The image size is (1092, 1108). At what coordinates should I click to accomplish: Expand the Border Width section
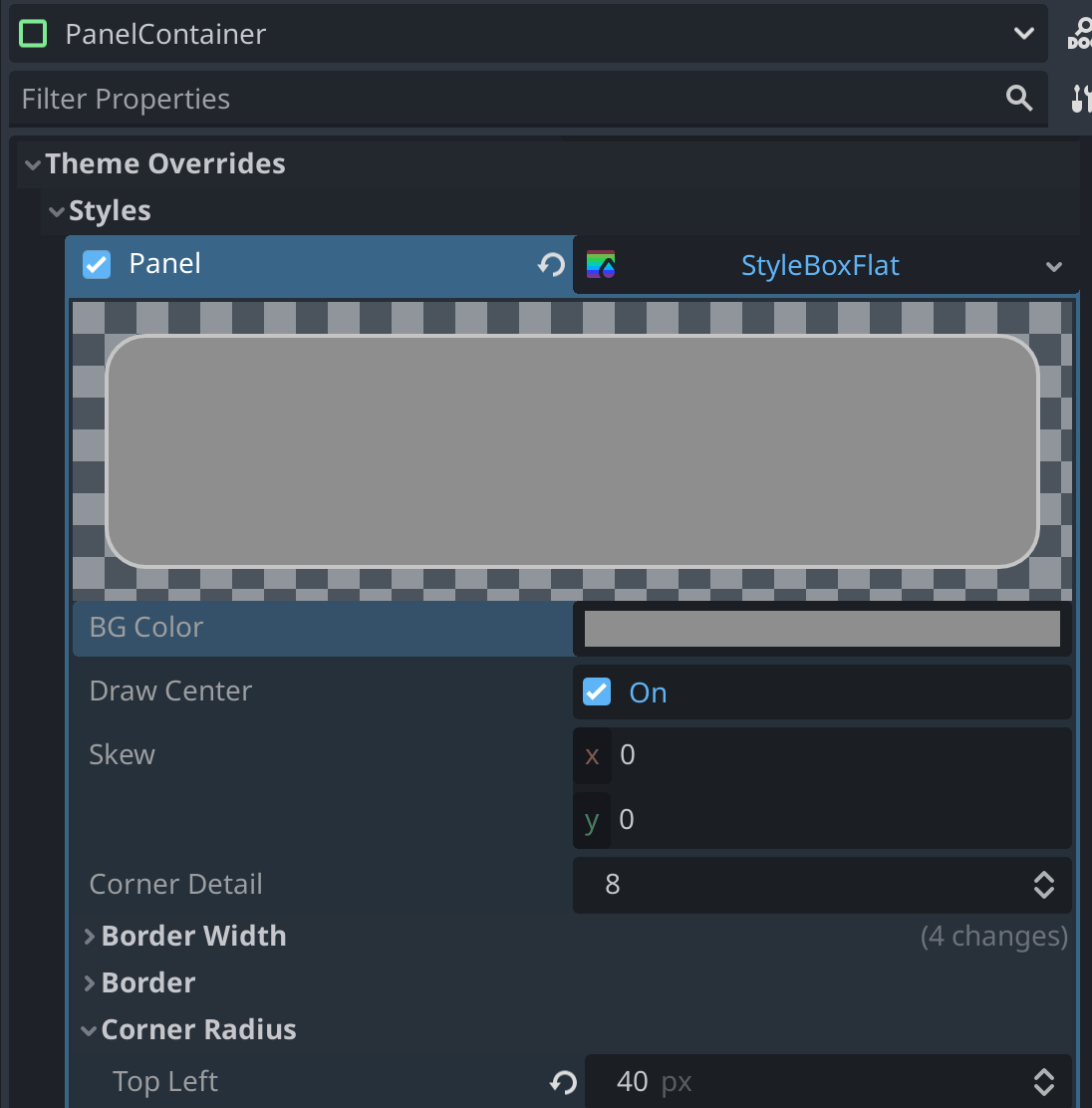(89, 937)
